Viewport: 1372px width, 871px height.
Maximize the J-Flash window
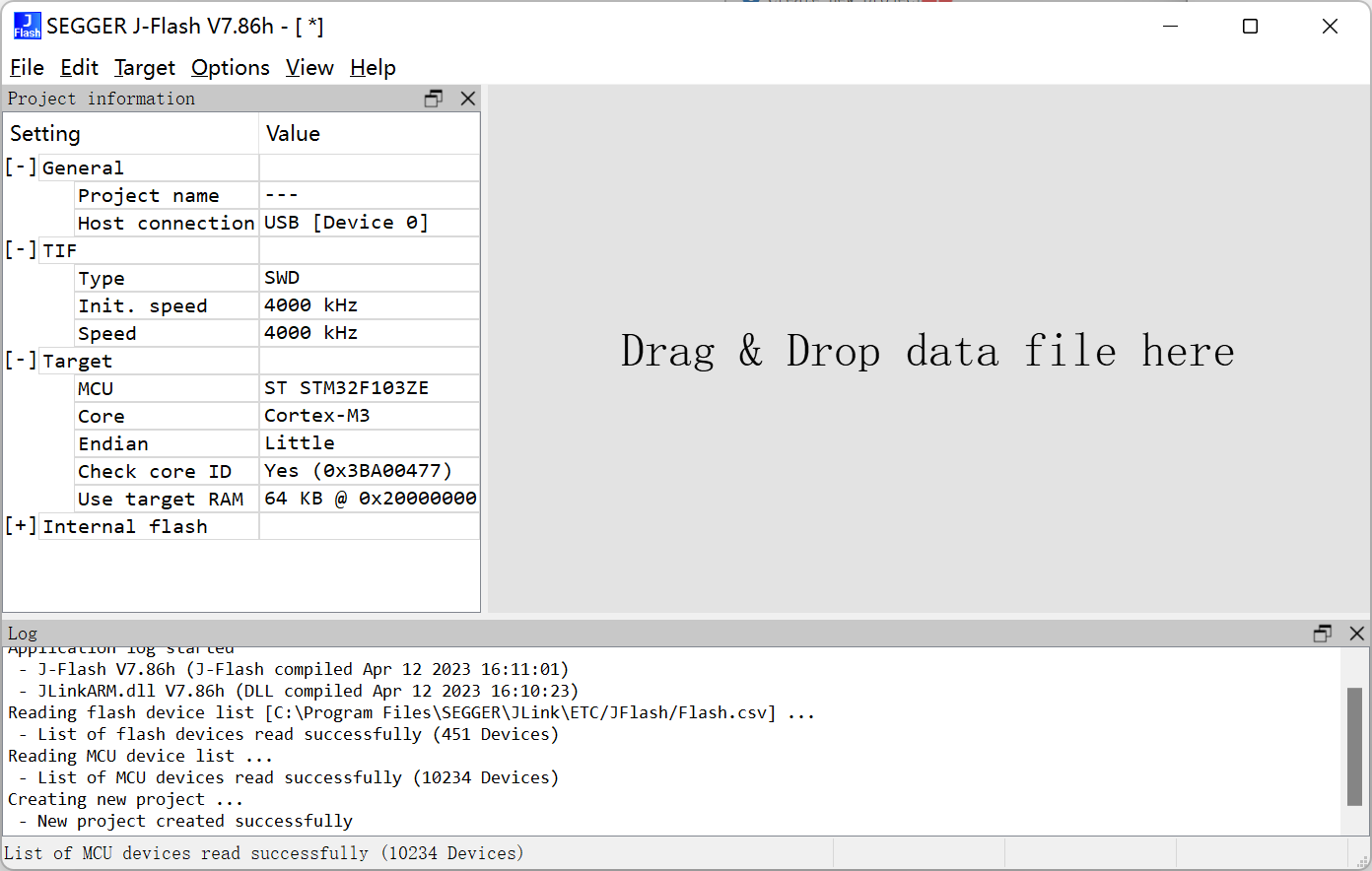click(x=1250, y=27)
